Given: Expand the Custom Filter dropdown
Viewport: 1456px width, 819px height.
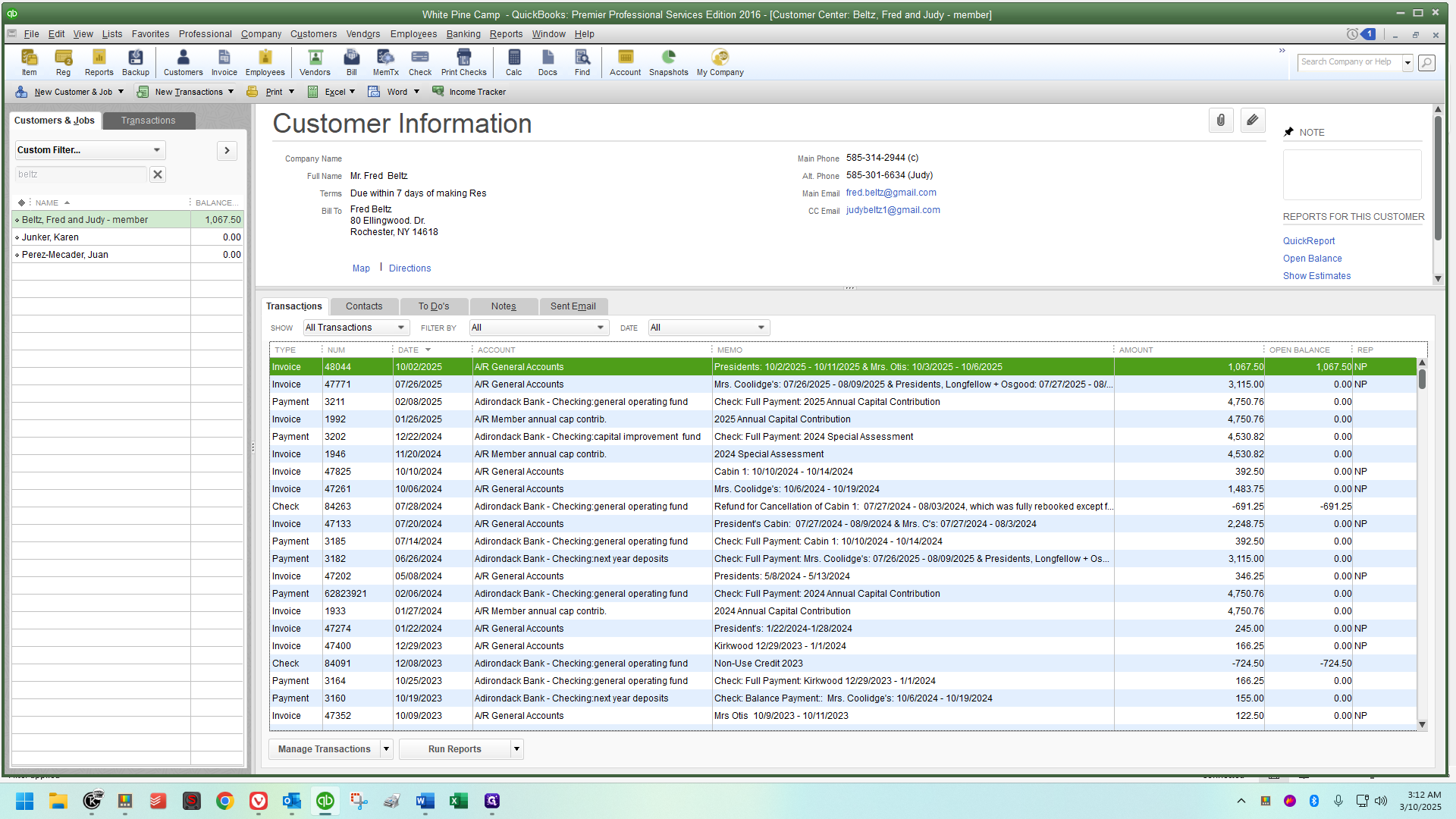Looking at the screenshot, I should [156, 150].
